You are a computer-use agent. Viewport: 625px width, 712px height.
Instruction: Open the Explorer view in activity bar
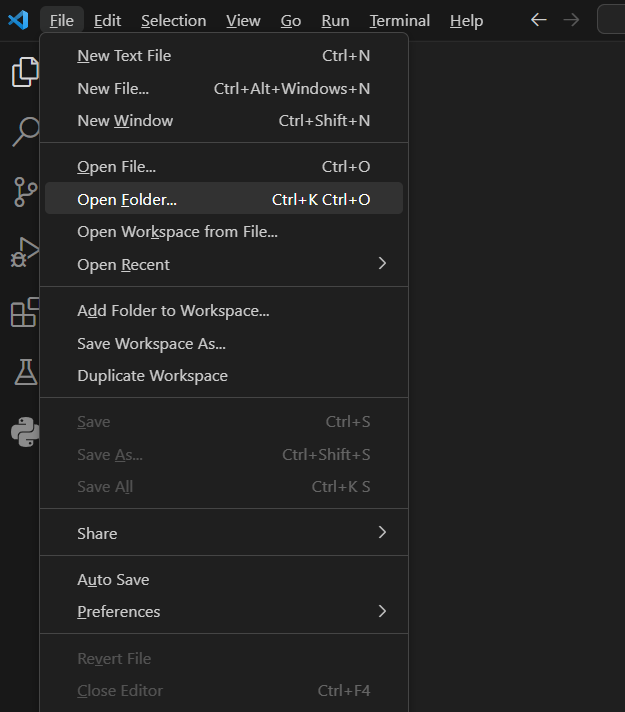point(25,72)
